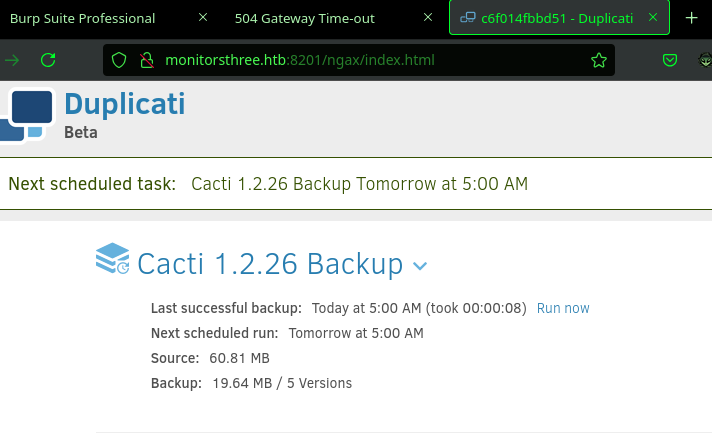Click 'Last successful backup:' label
The width and height of the screenshot is (712, 443).
(226, 308)
